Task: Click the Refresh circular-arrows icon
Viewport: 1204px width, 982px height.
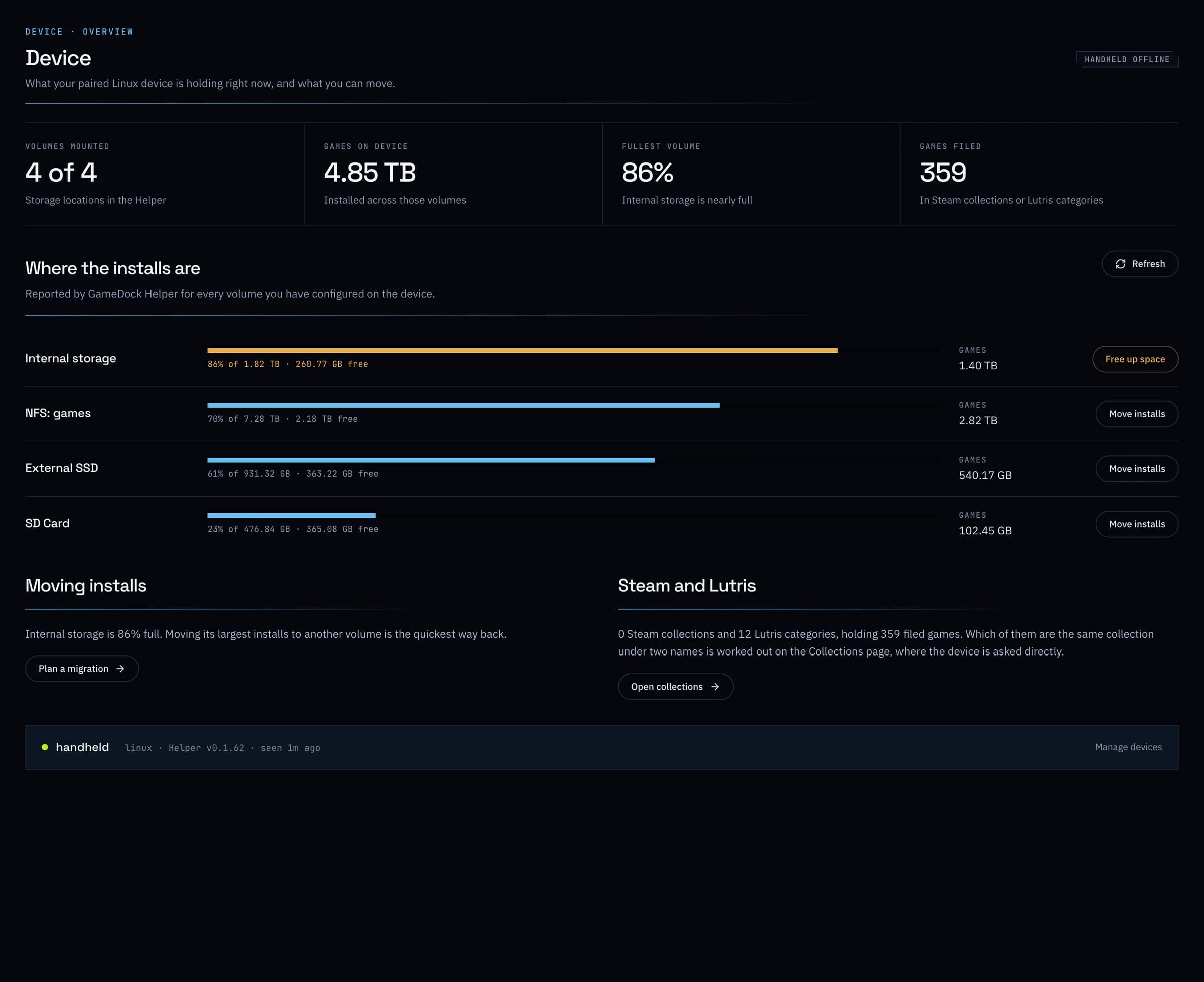Action: [1120, 264]
